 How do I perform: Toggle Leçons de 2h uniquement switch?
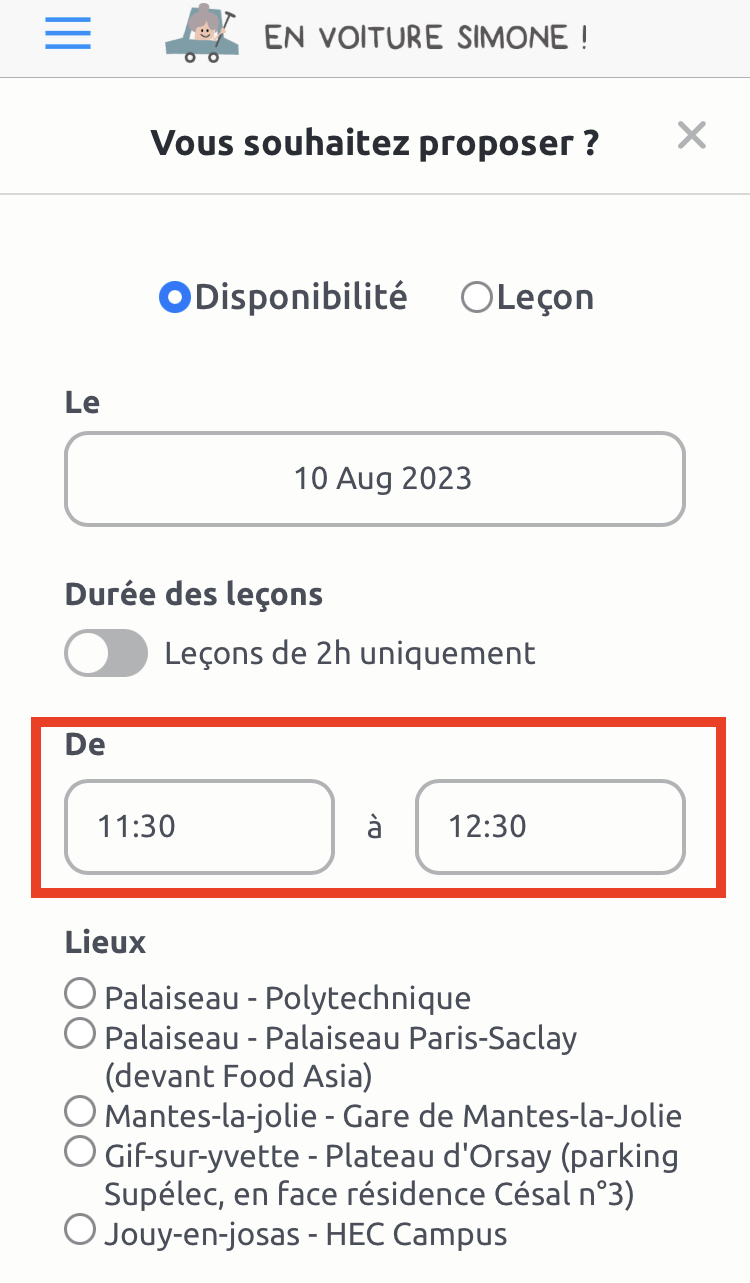[106, 654]
